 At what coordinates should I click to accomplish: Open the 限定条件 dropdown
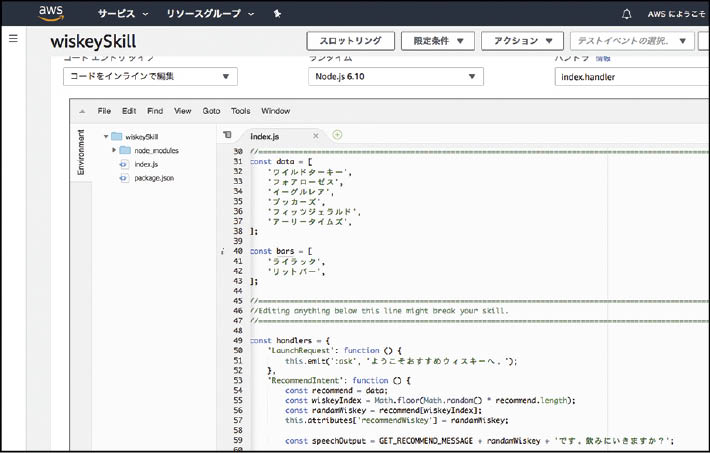[x=438, y=41]
